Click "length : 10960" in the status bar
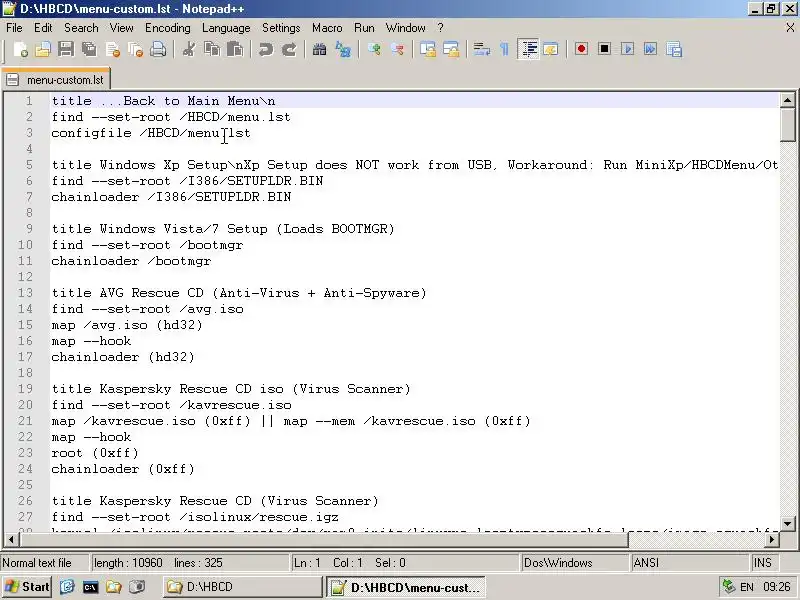The image size is (800, 600). tap(128, 563)
